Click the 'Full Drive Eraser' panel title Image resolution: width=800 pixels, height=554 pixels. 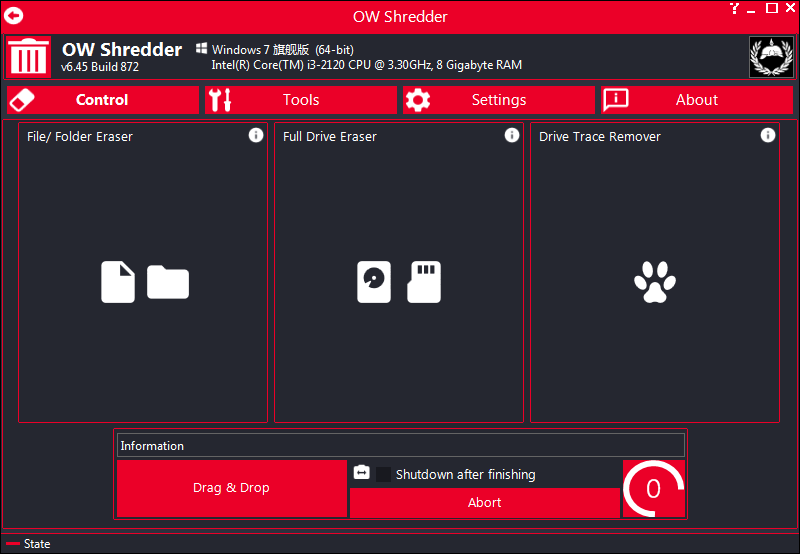[330, 137]
